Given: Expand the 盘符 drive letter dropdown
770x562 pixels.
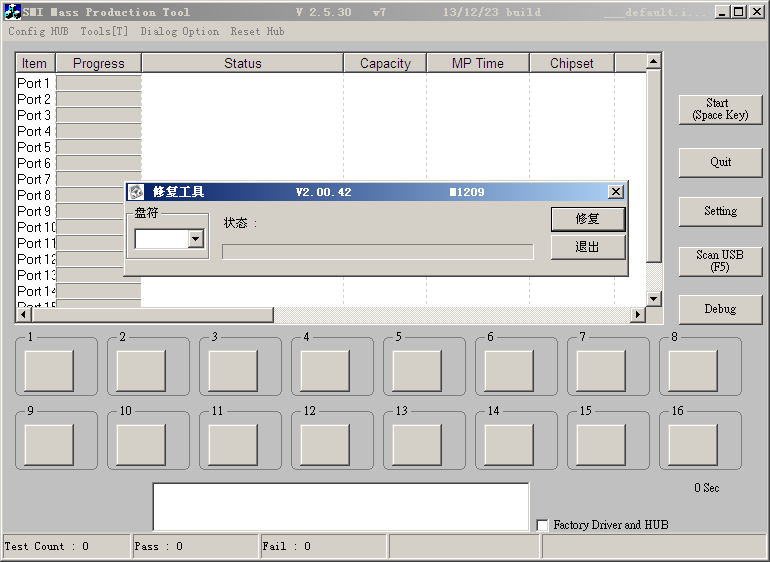Looking at the screenshot, I should [195, 239].
